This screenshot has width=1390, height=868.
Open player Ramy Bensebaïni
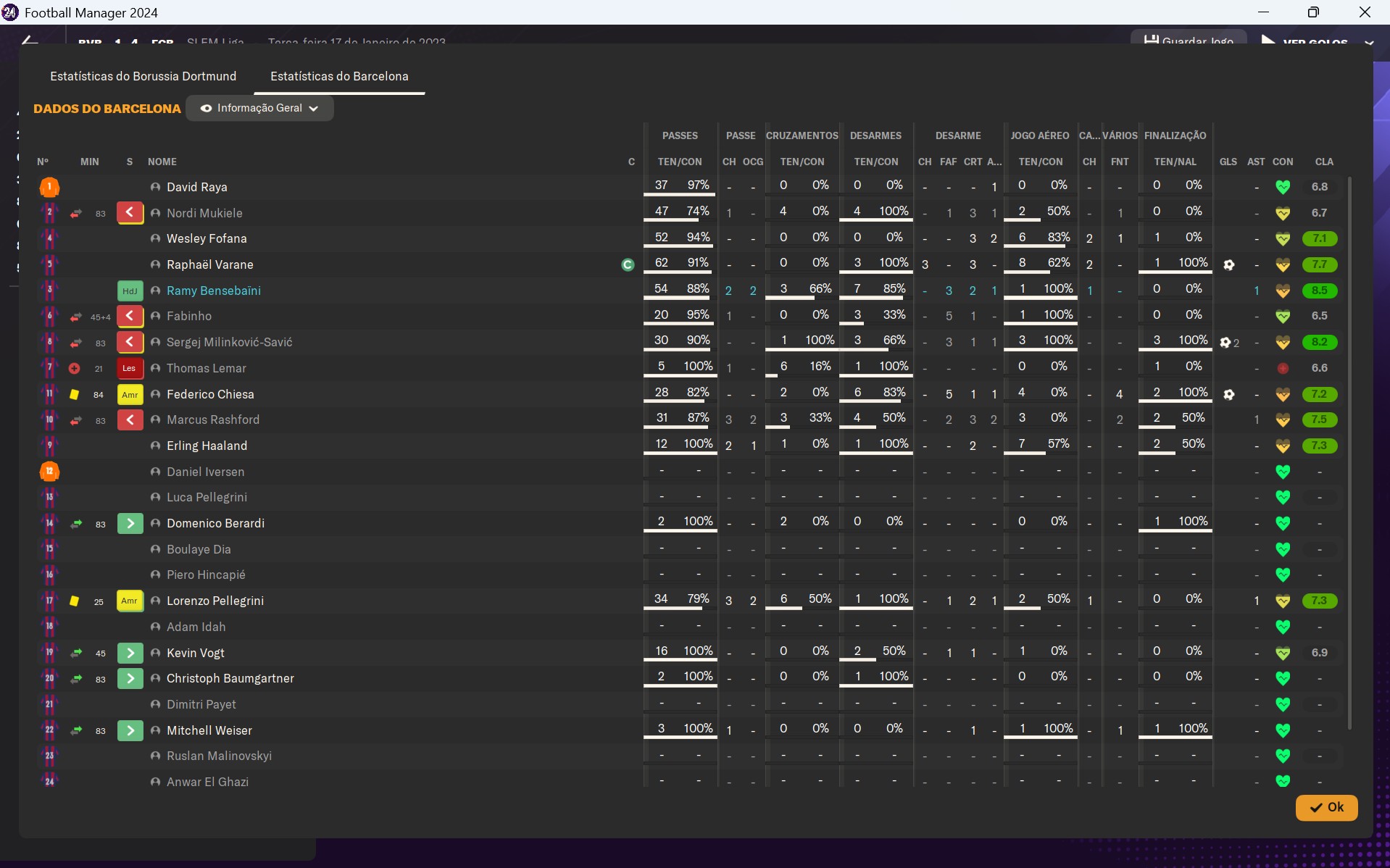pos(214,291)
